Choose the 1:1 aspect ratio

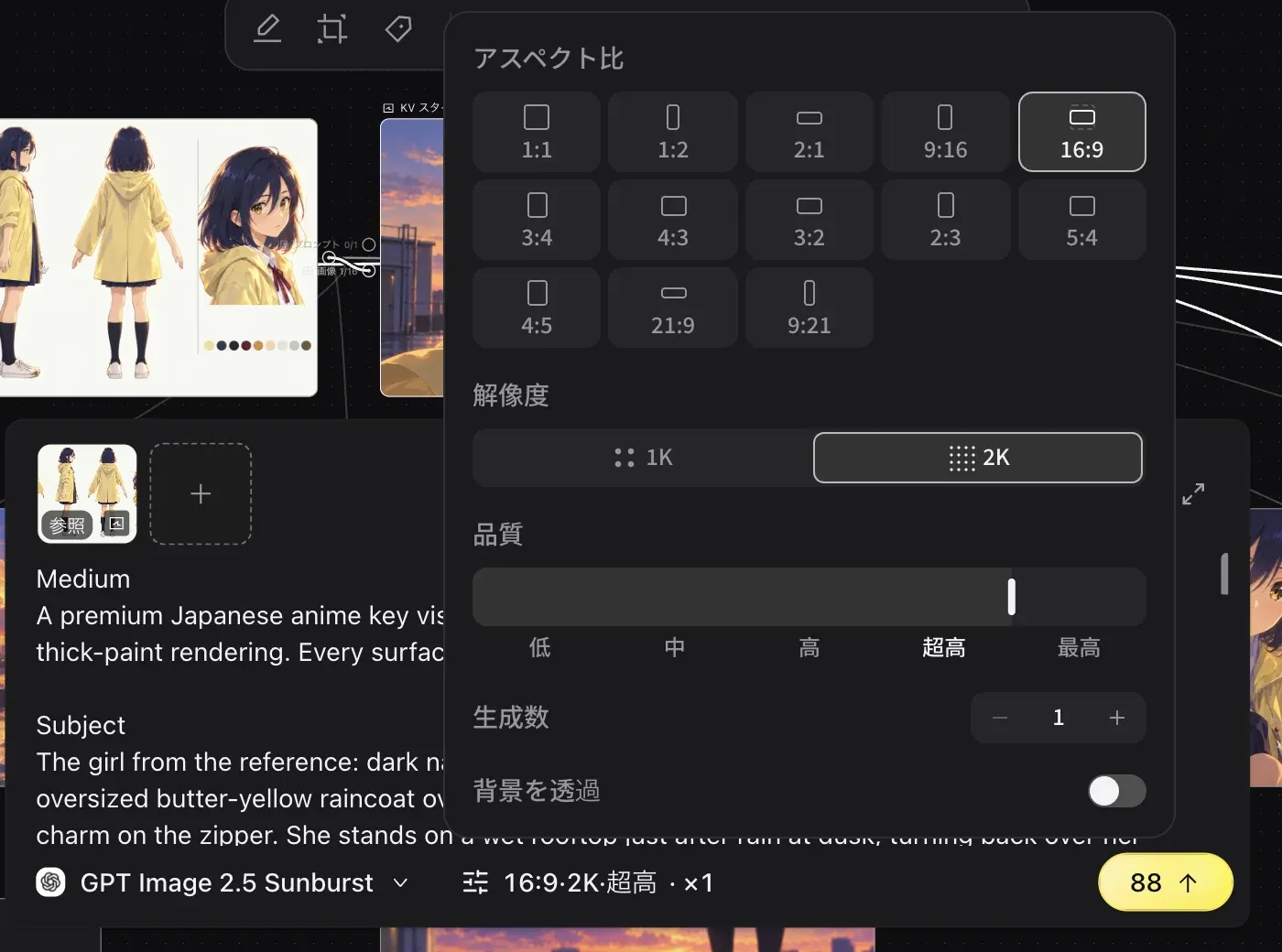[537, 132]
